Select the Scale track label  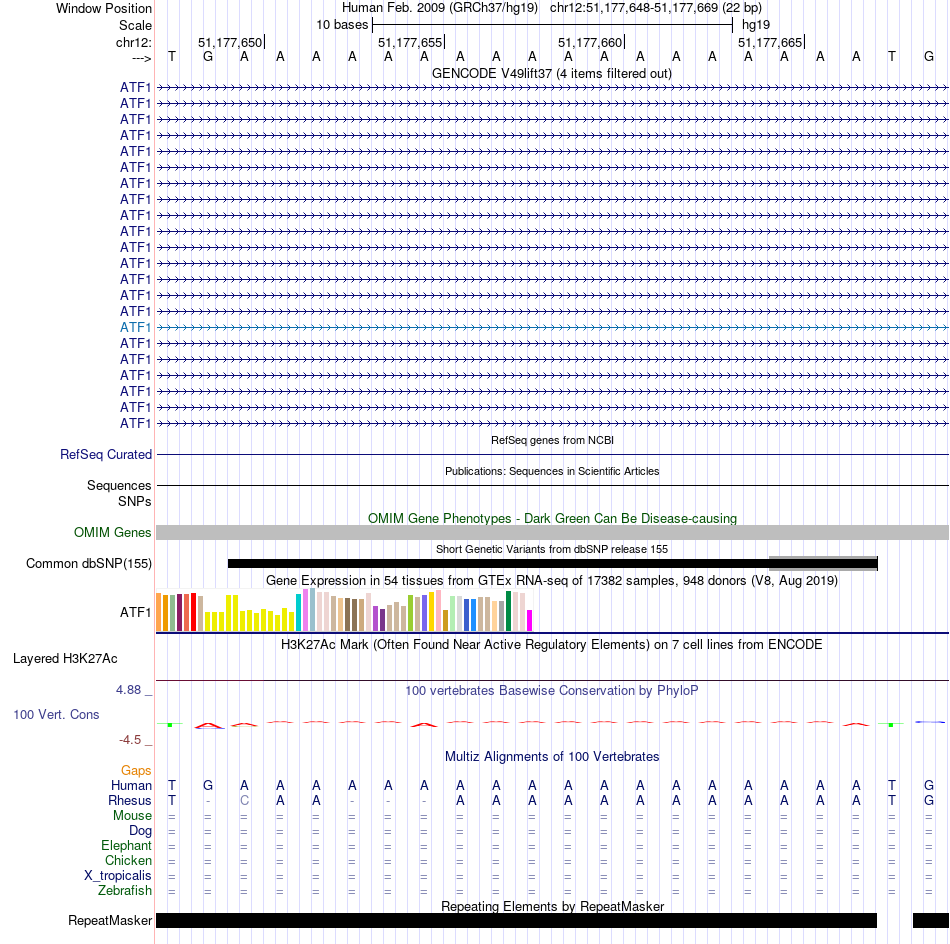[x=135, y=25]
